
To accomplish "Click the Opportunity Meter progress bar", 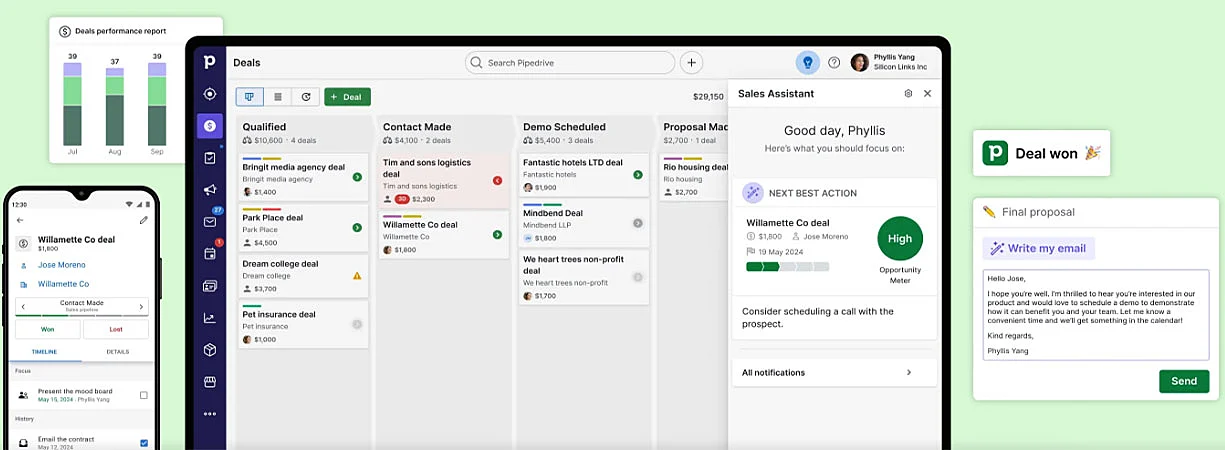I will tap(787, 267).
